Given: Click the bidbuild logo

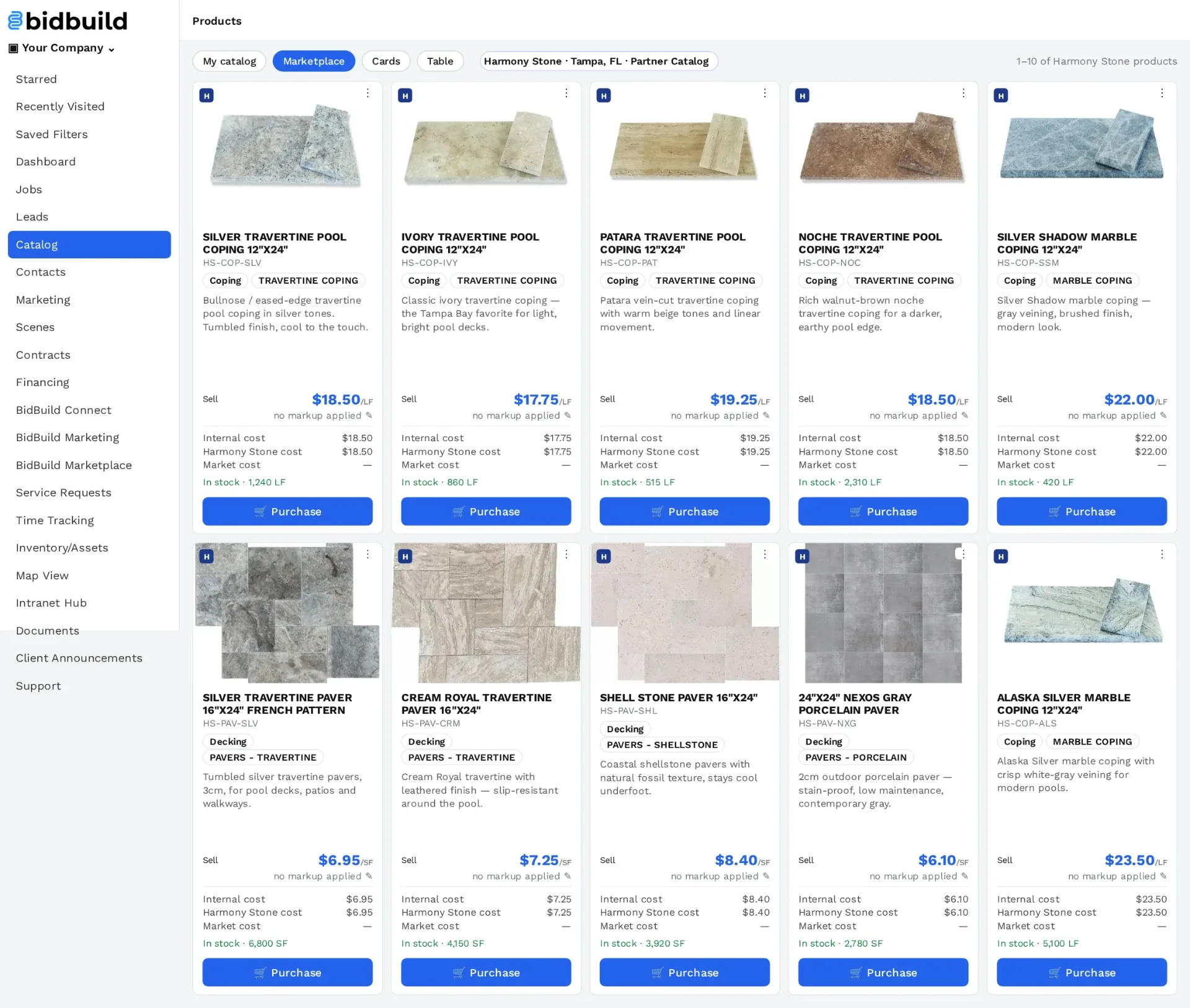Looking at the screenshot, I should tap(68, 20).
